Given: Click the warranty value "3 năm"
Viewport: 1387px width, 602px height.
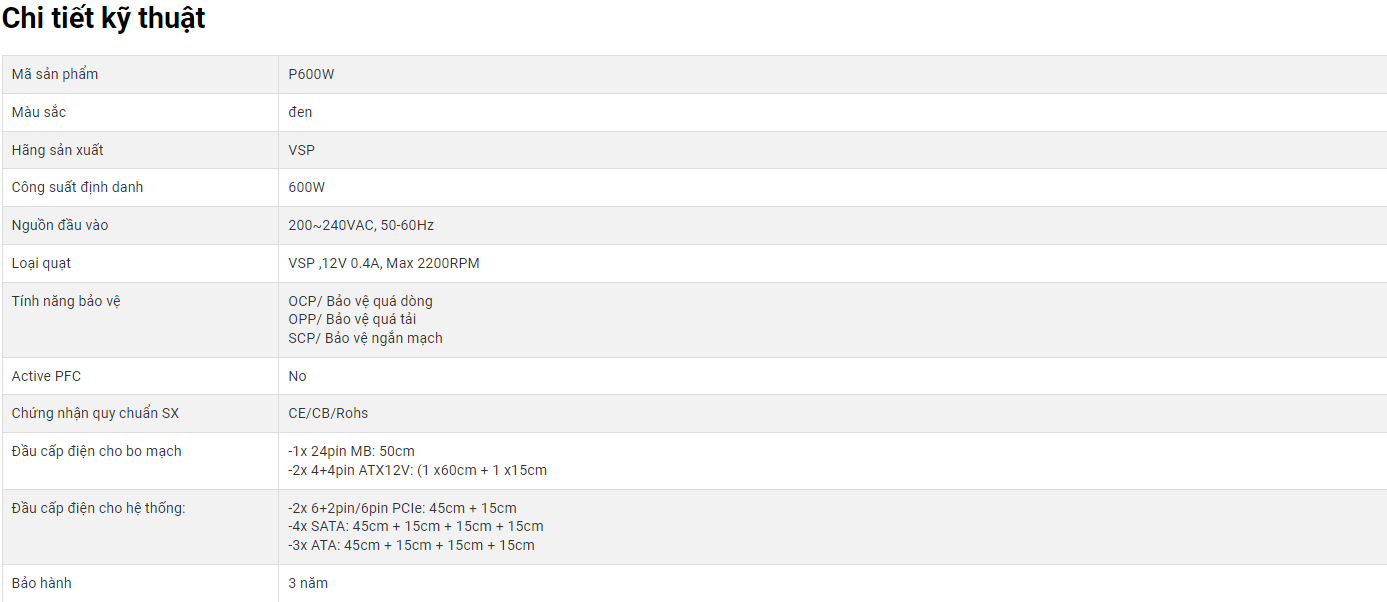Looking at the screenshot, I should (308, 583).
